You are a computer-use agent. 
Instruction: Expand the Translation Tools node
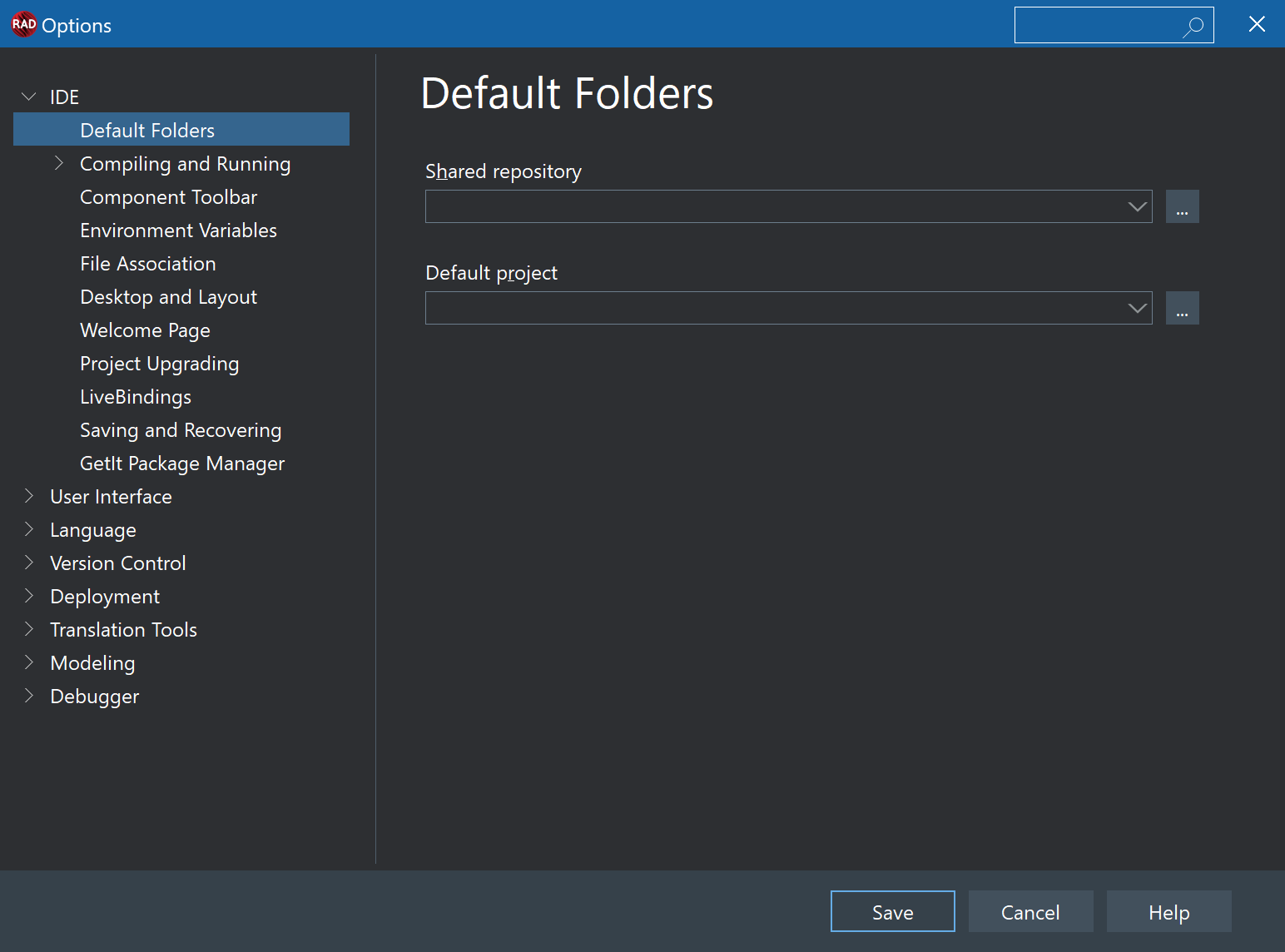(x=29, y=629)
